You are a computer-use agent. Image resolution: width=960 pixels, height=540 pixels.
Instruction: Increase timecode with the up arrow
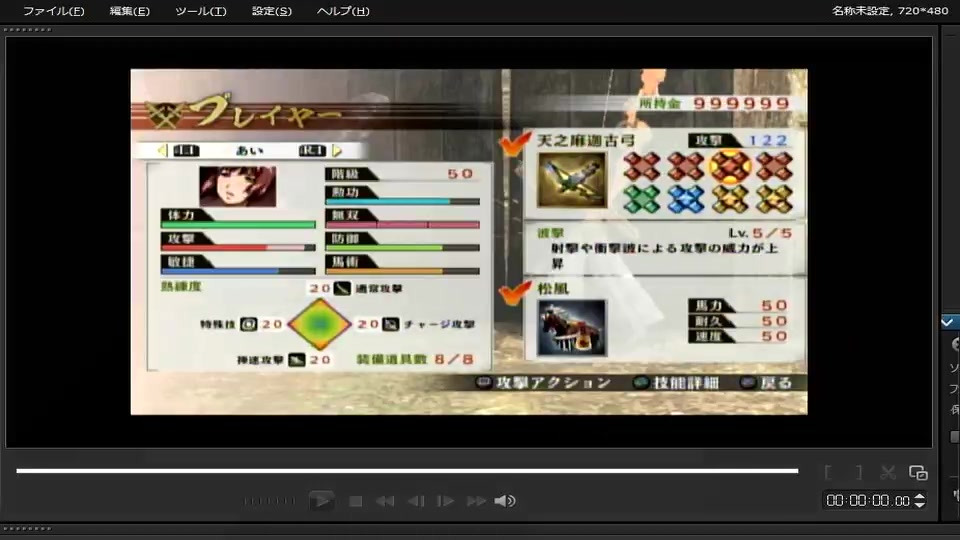pos(920,497)
